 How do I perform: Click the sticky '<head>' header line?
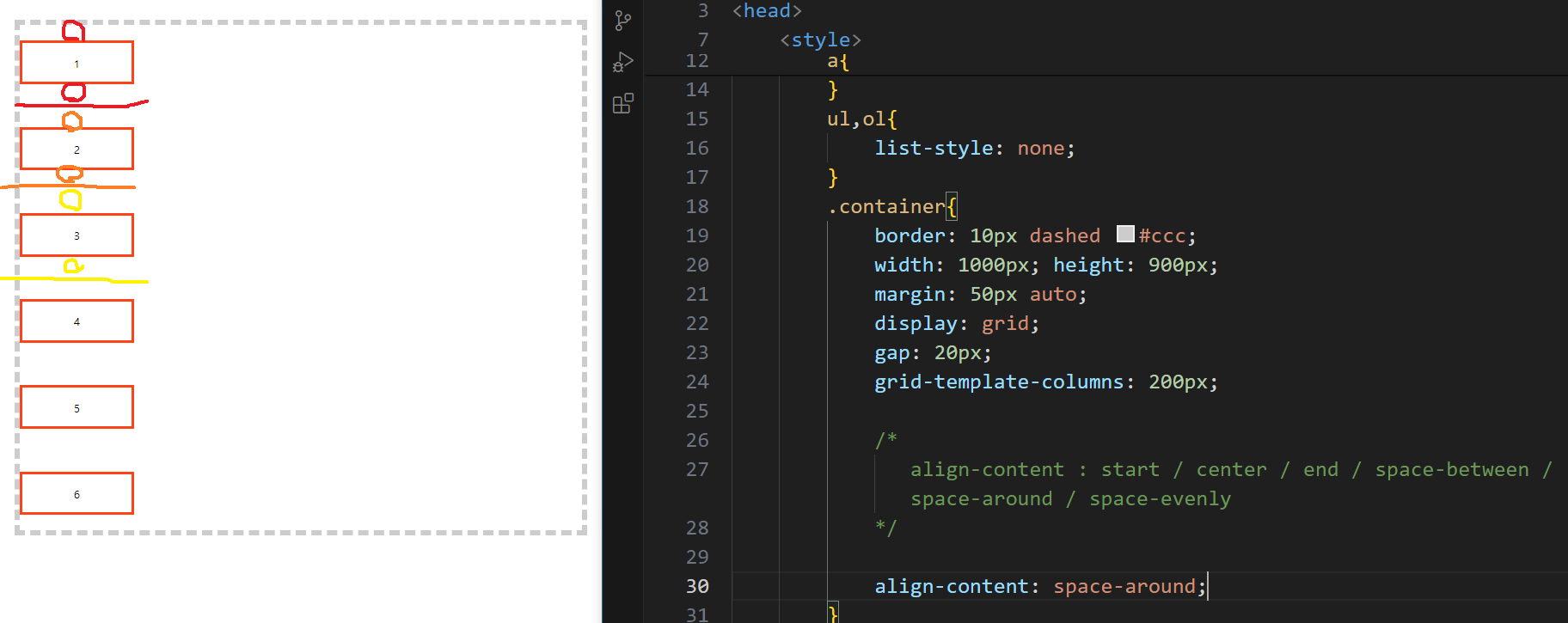click(x=767, y=10)
